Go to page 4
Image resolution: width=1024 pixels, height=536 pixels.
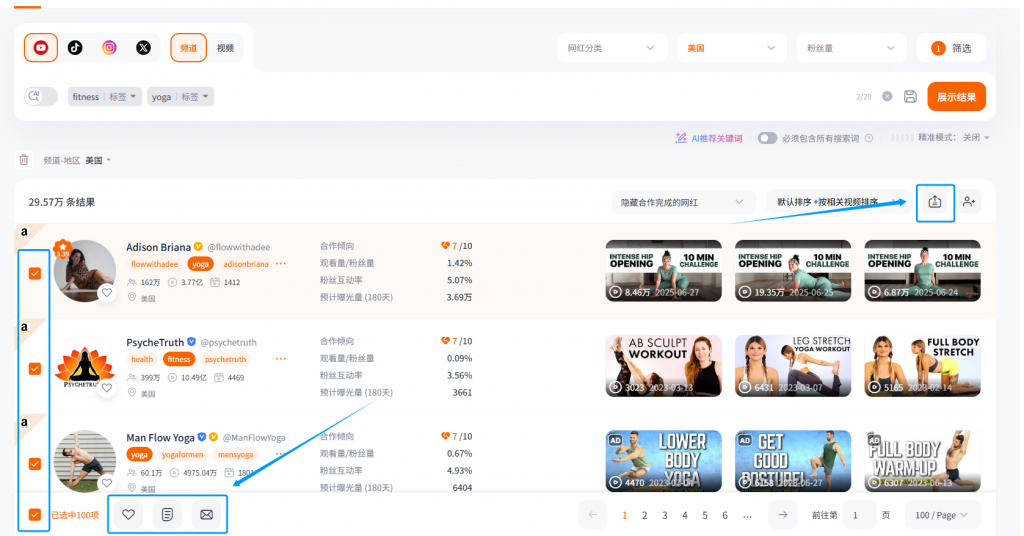tap(684, 515)
